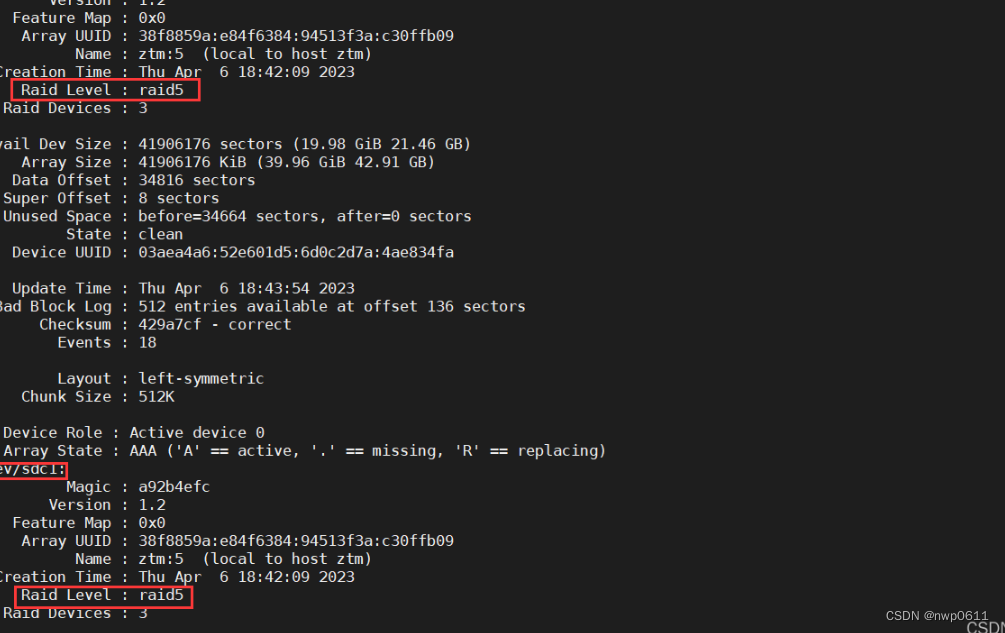Image resolution: width=1005 pixels, height=633 pixels.
Task: Click the Checksum 429a7cf correct line
Action: pyautogui.click(x=165, y=325)
